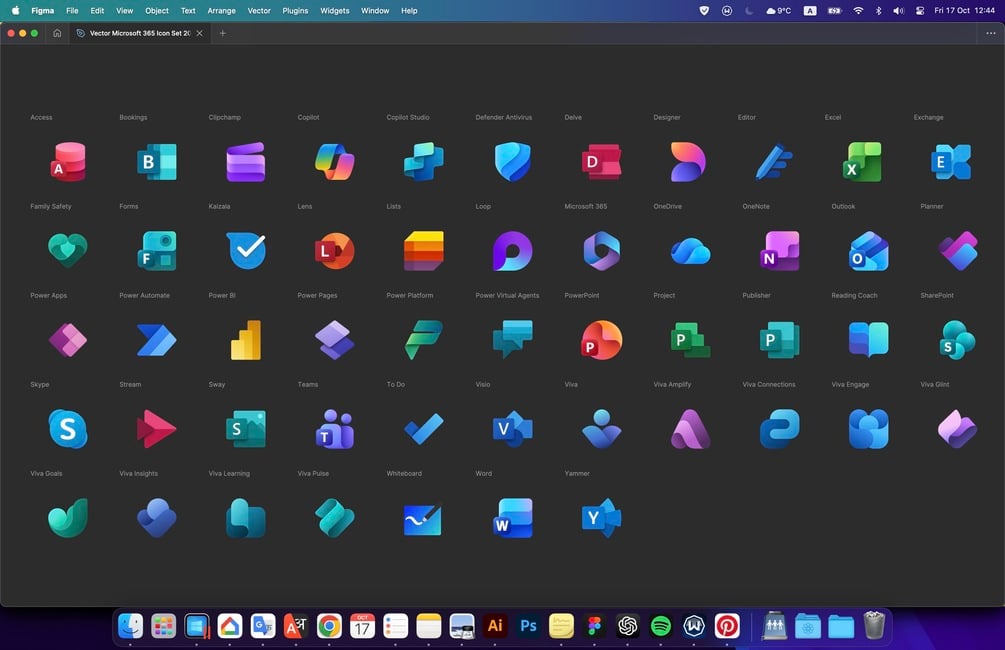Viewport: 1005px width, 650px height.
Task: Select the SharePoint icon
Action: point(957,340)
